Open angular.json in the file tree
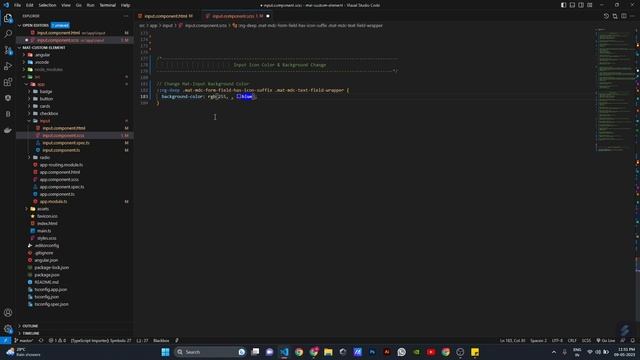Screen dimensions: 640x360 (46, 260)
